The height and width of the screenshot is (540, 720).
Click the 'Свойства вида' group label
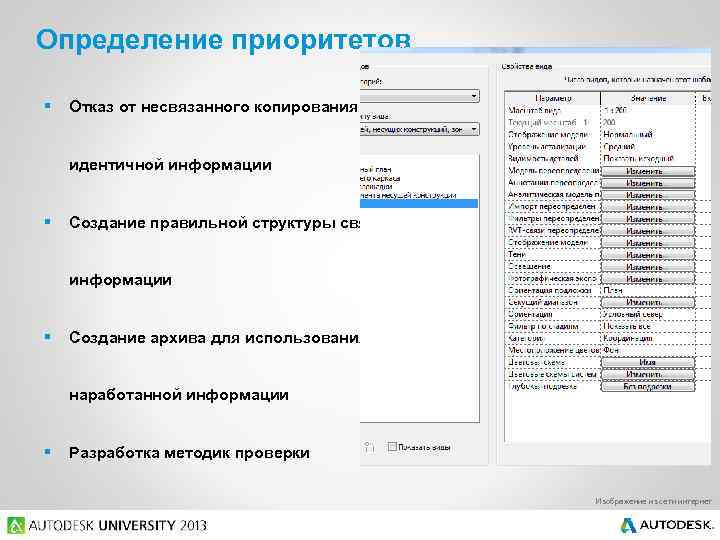[x=526, y=67]
